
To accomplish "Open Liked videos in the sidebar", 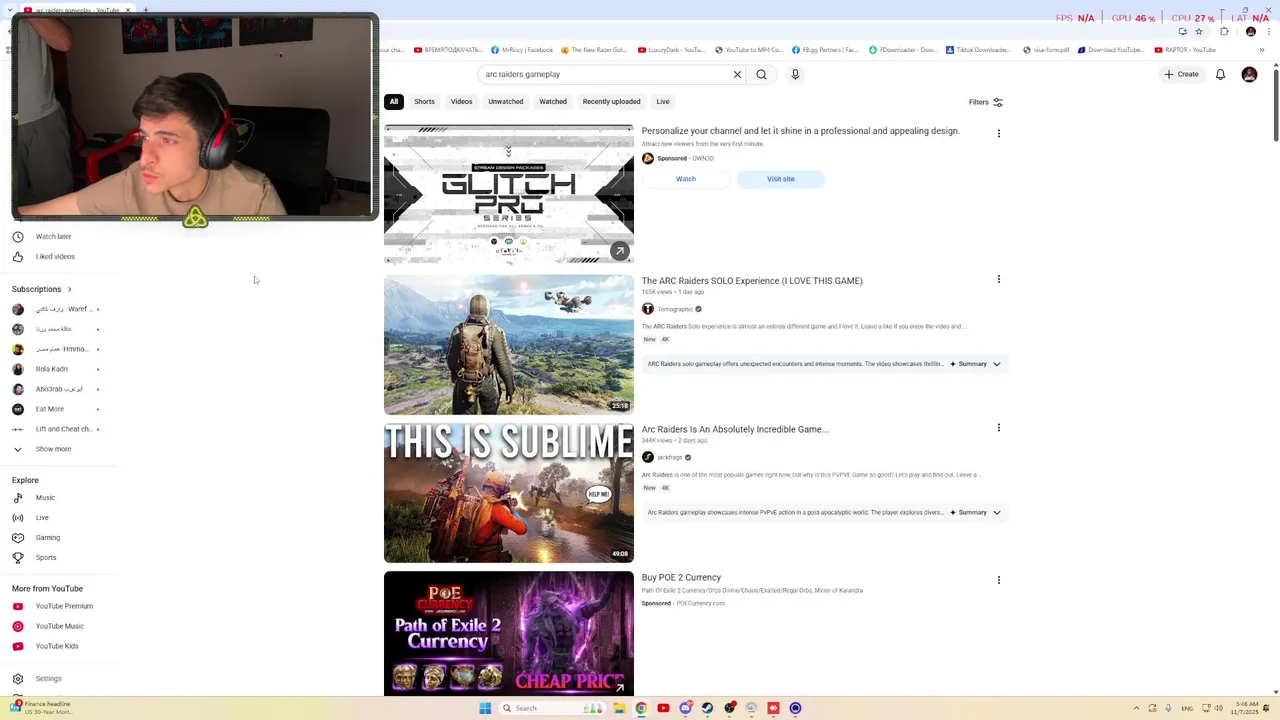I will [55, 257].
